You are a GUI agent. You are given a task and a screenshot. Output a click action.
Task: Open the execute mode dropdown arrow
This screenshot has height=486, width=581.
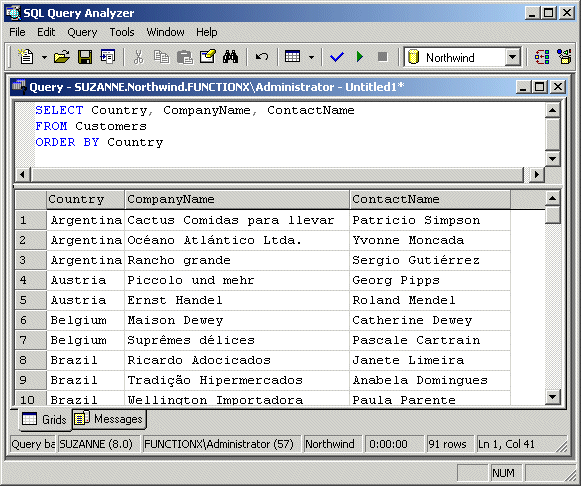coord(311,57)
